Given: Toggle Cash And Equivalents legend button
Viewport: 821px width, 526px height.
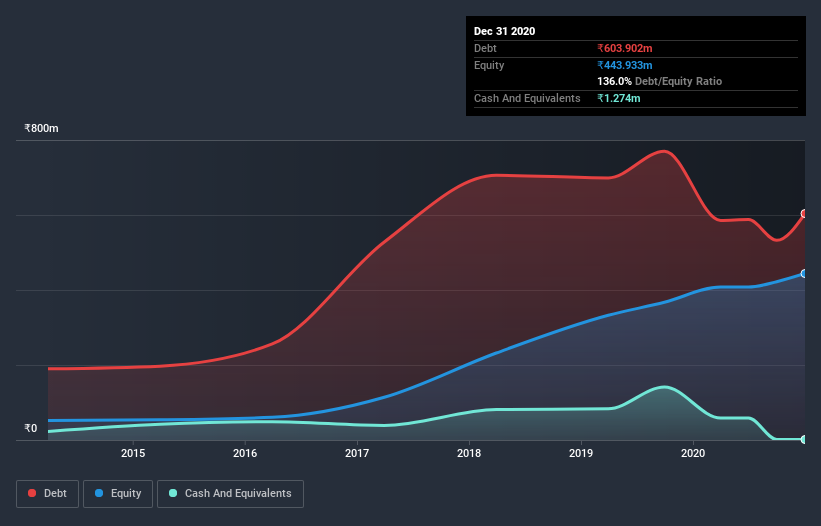Looking at the screenshot, I should click(230, 494).
